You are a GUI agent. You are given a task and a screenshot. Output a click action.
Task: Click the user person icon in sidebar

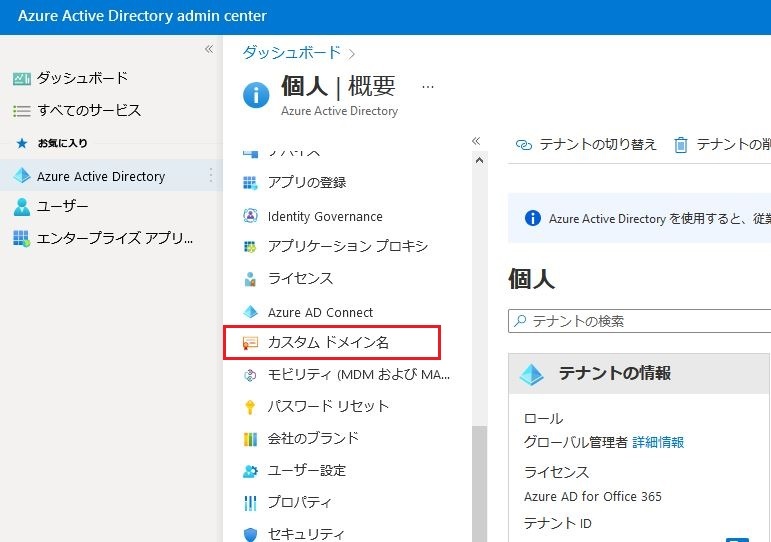tap(22, 207)
